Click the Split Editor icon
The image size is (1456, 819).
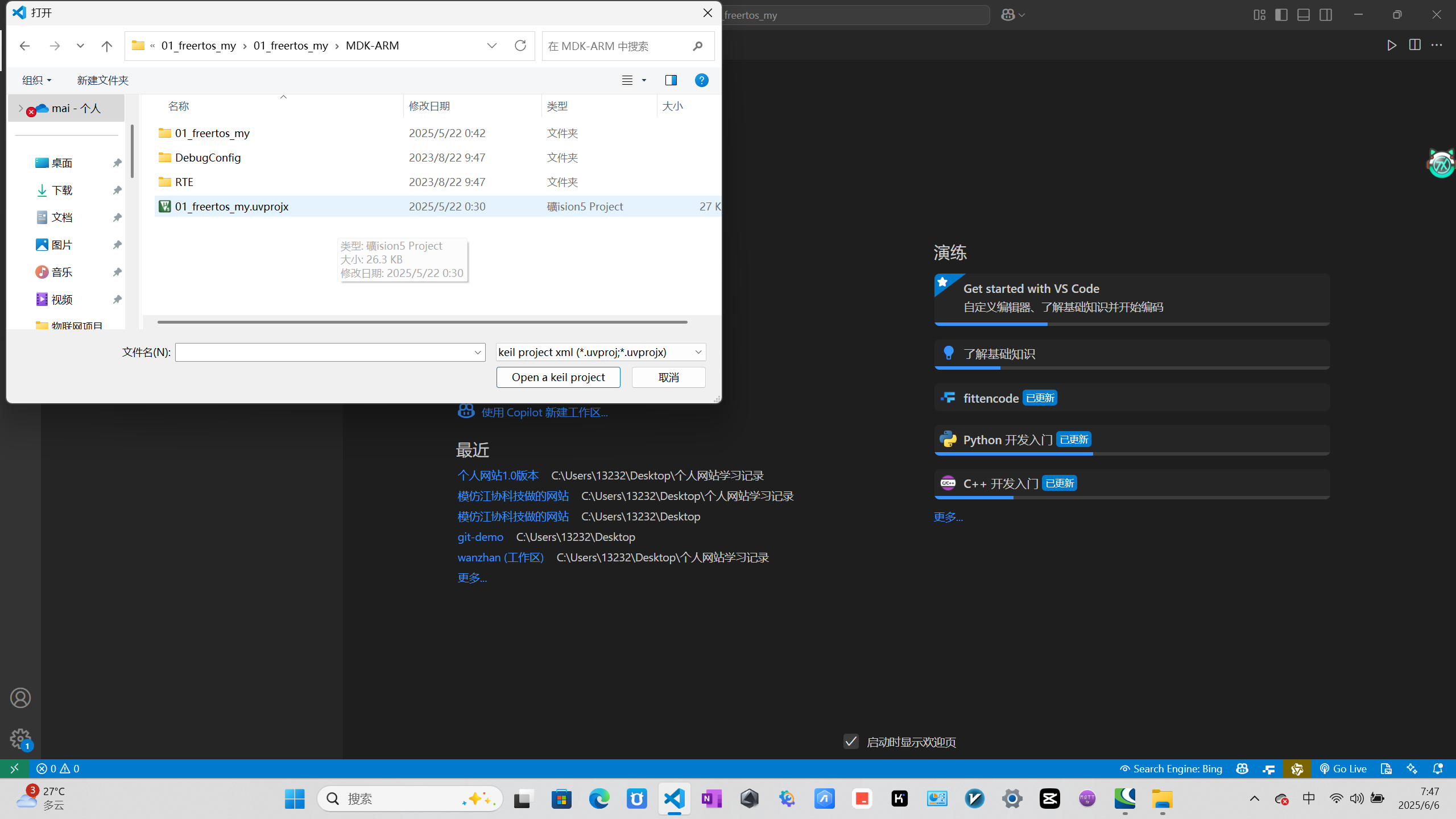[x=1414, y=45]
